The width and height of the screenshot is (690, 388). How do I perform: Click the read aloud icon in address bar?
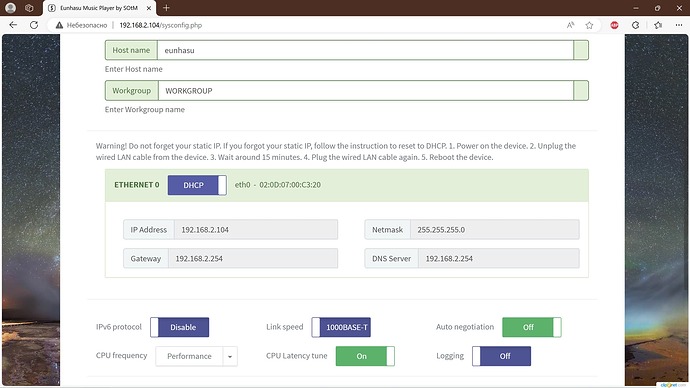570,25
